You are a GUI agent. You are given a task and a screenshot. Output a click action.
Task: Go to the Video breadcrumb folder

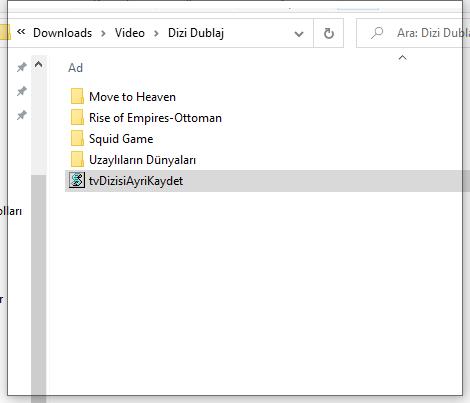(130, 33)
